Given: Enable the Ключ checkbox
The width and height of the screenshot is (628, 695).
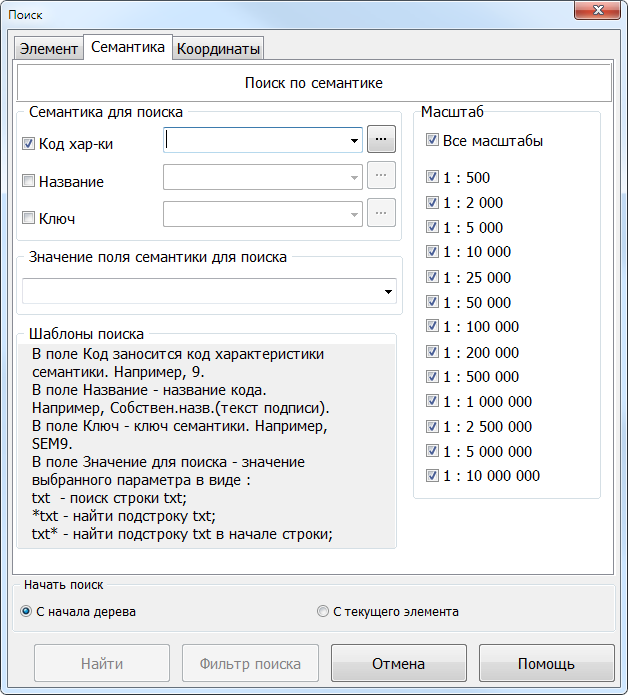Looking at the screenshot, I should [x=28, y=217].
